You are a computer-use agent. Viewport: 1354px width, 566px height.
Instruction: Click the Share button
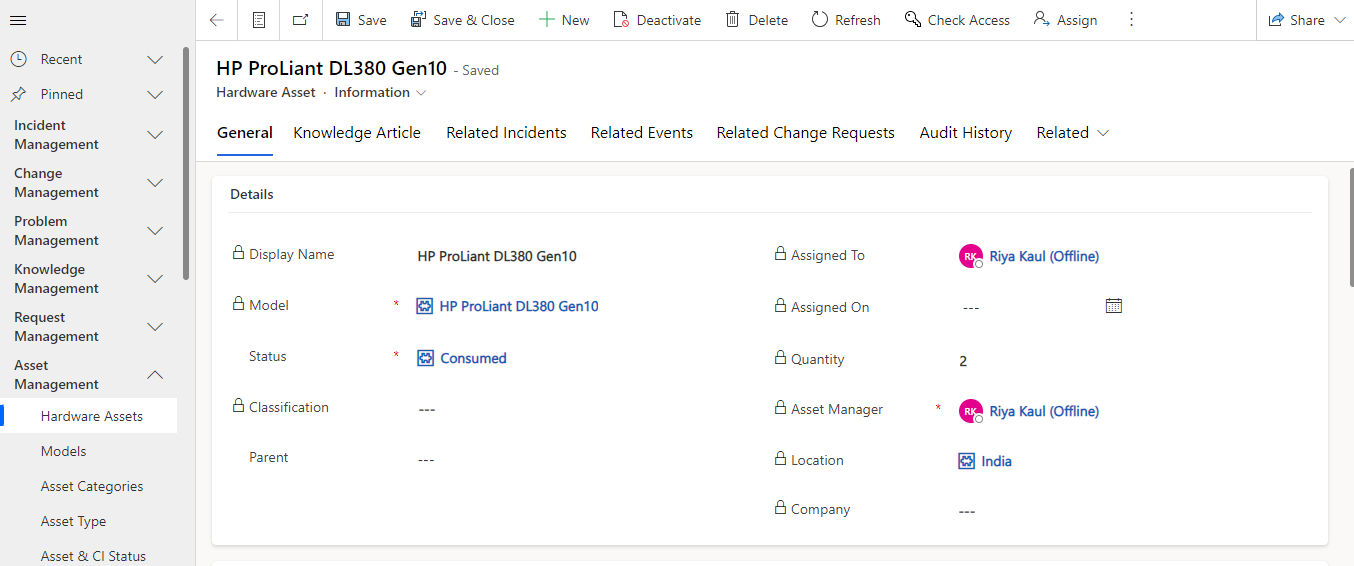tap(1296, 20)
